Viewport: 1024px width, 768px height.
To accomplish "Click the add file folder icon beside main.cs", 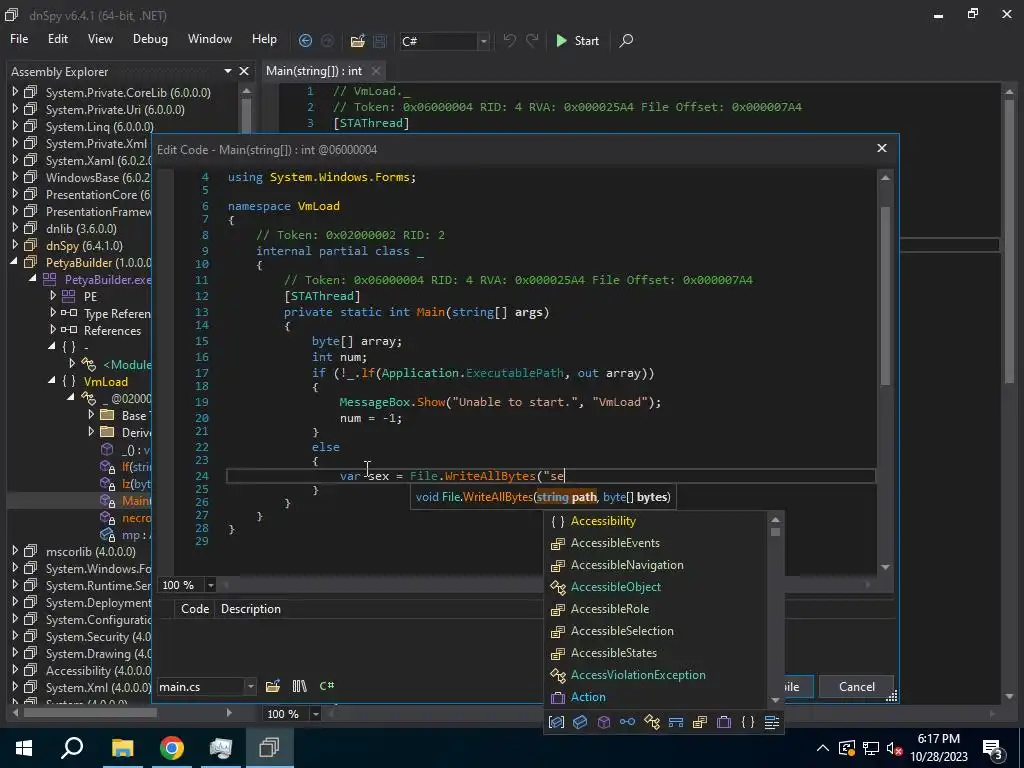I will click(273, 686).
